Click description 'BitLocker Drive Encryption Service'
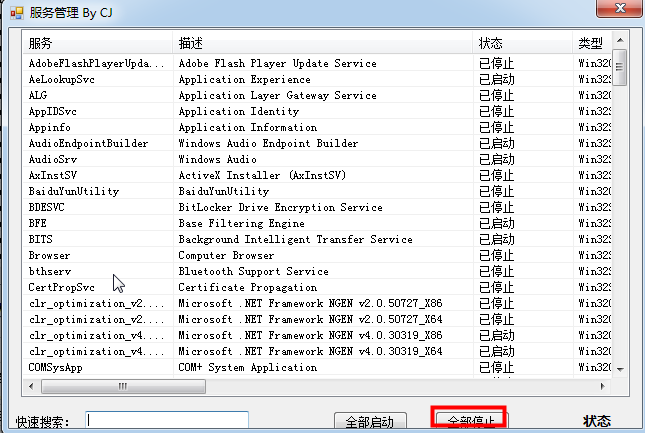The height and width of the screenshot is (433, 645). pyautogui.click(x=281, y=207)
